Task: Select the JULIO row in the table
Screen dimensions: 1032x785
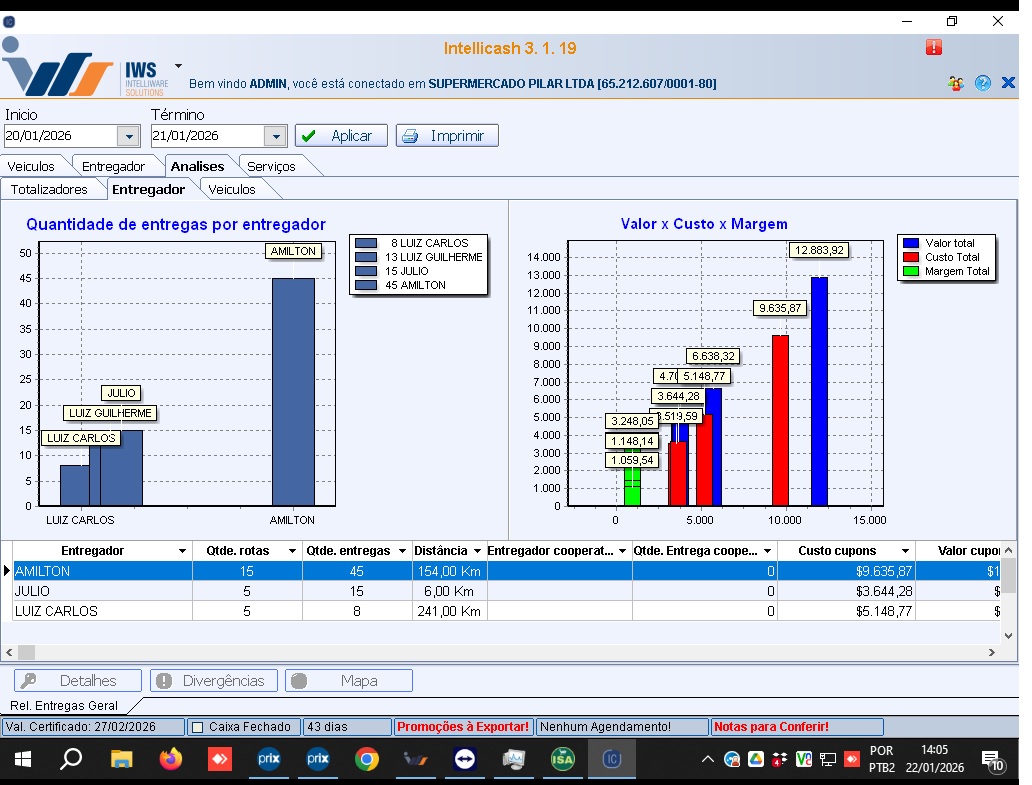Action: tap(100, 591)
